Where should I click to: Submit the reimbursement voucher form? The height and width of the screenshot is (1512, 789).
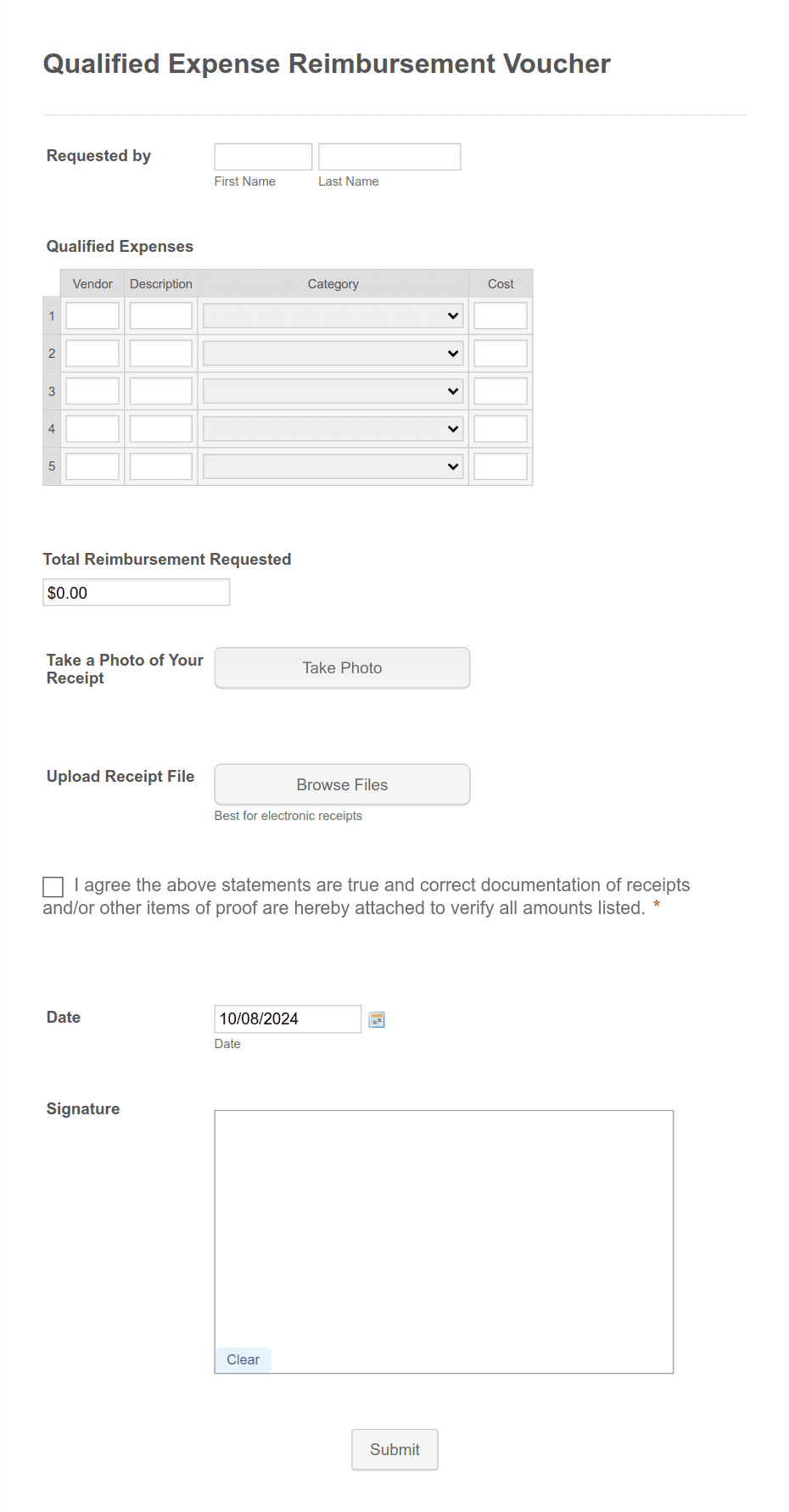[394, 1449]
